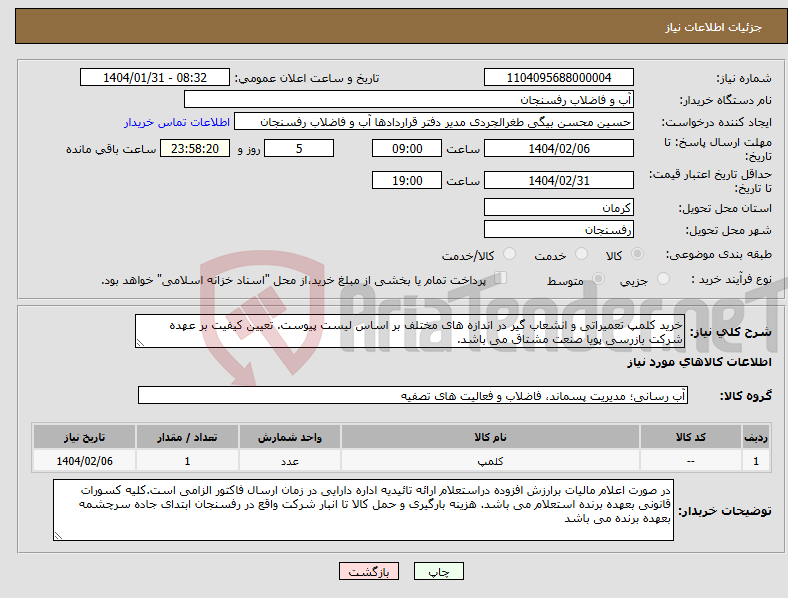The height and width of the screenshot is (598, 788).
Task: Click the تاریخ نیاز column header
Action: pyautogui.click(x=84, y=437)
